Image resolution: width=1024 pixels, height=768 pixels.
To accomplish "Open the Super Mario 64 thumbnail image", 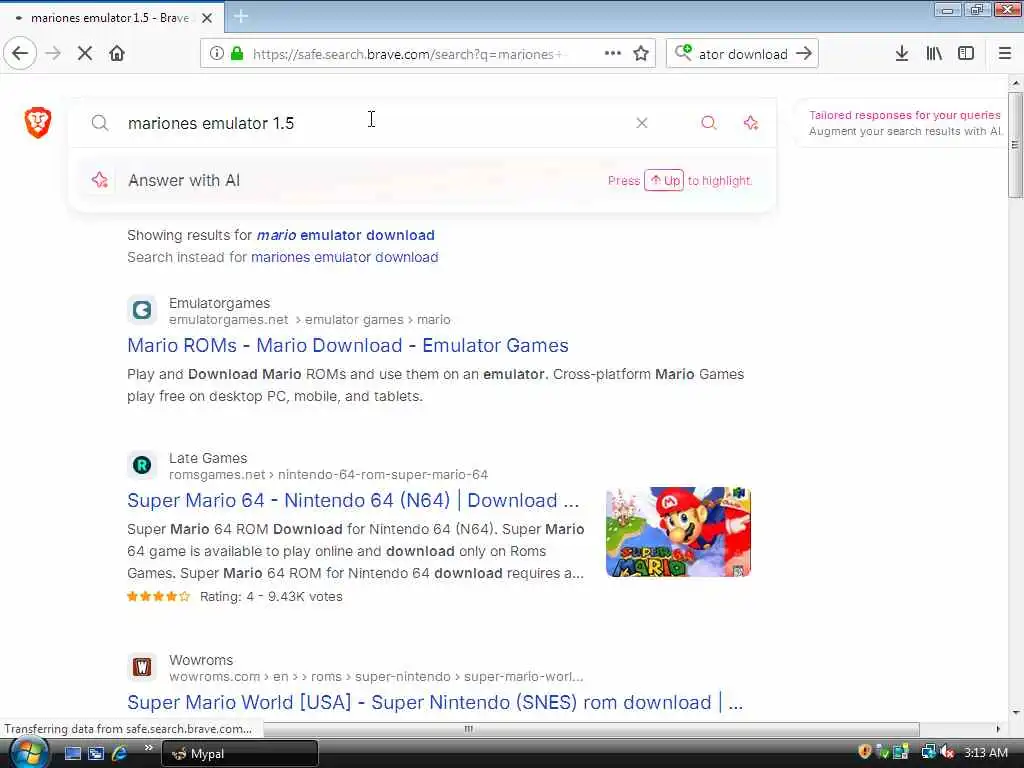I will (678, 532).
